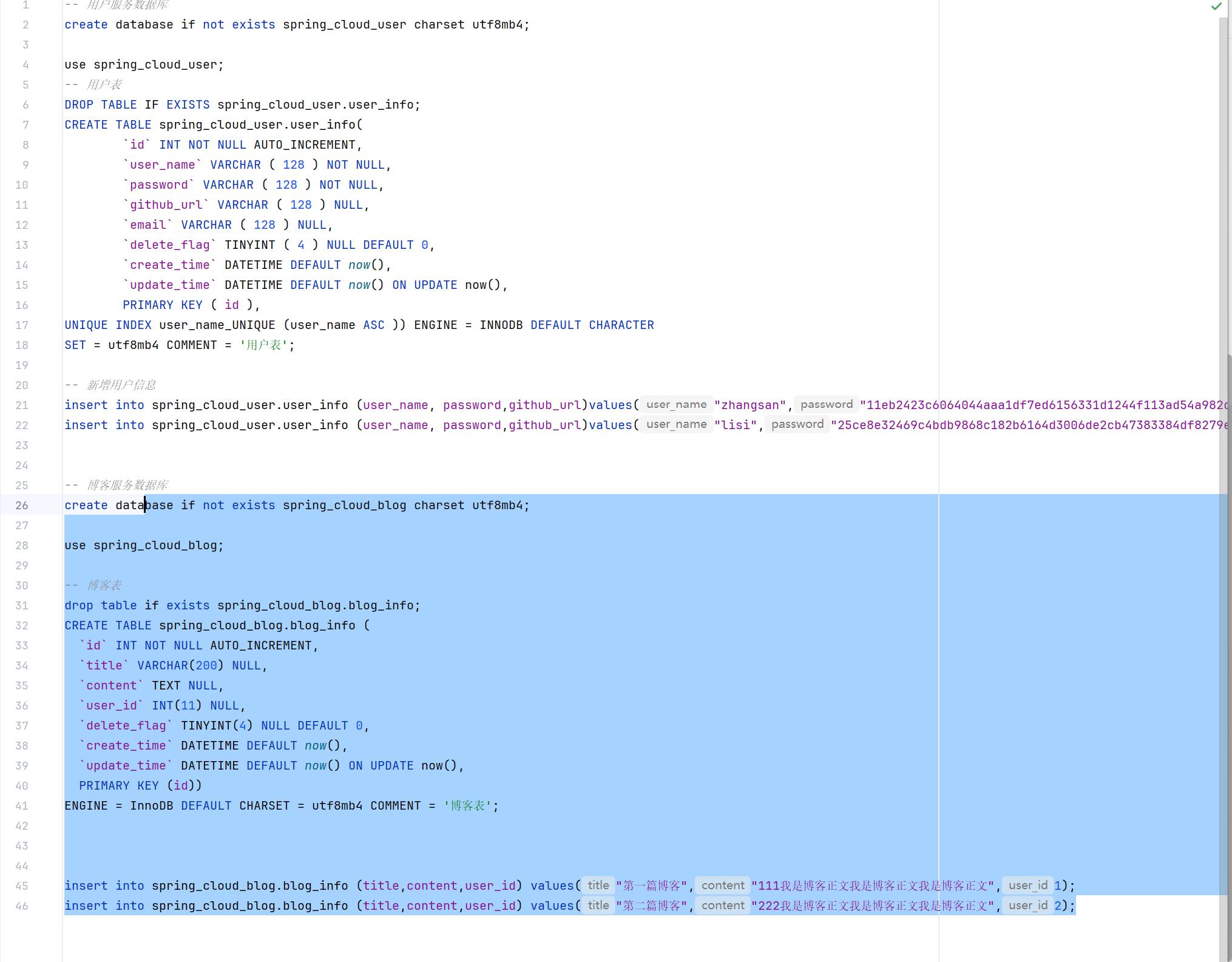
Task: Click the `delete_flag` column on line 37
Action: (126, 725)
